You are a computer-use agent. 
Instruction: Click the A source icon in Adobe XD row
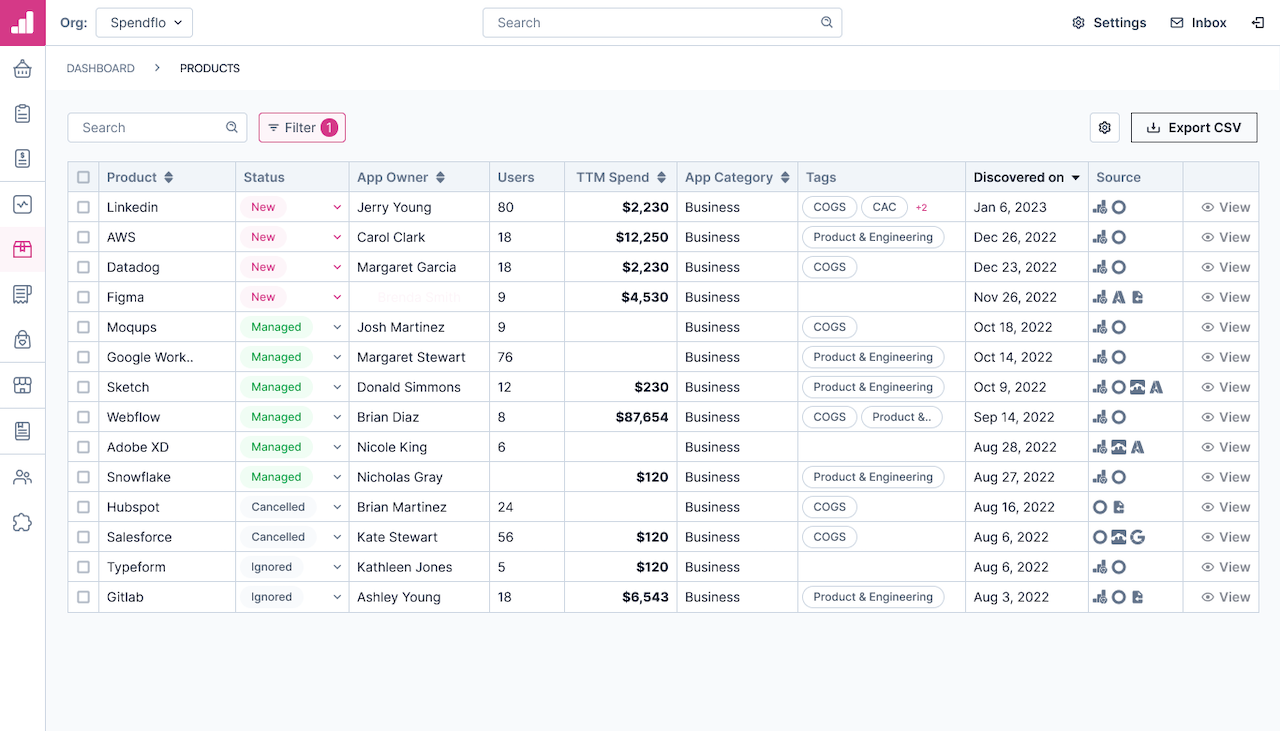click(1137, 447)
